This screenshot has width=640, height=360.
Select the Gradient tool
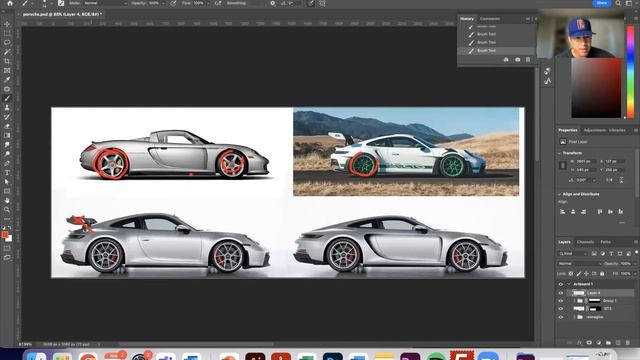[7, 136]
